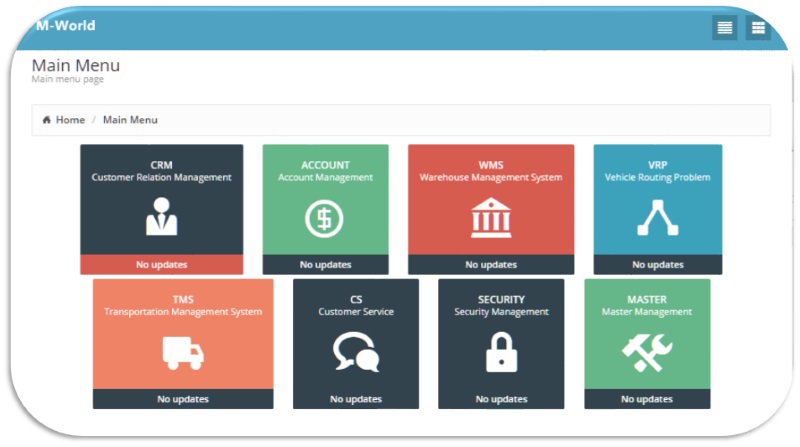Select Main Menu breadcrumb item
This screenshot has height=447, width=800.
tap(130, 120)
